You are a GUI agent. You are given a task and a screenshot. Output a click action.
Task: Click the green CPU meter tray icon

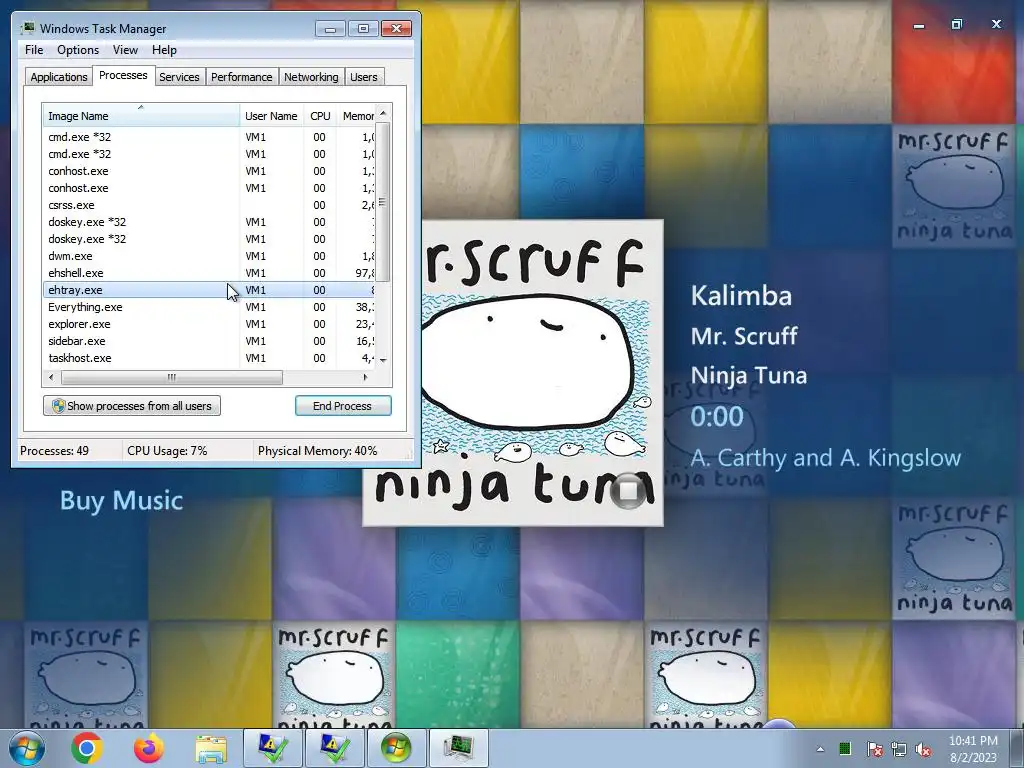pyautogui.click(x=844, y=748)
